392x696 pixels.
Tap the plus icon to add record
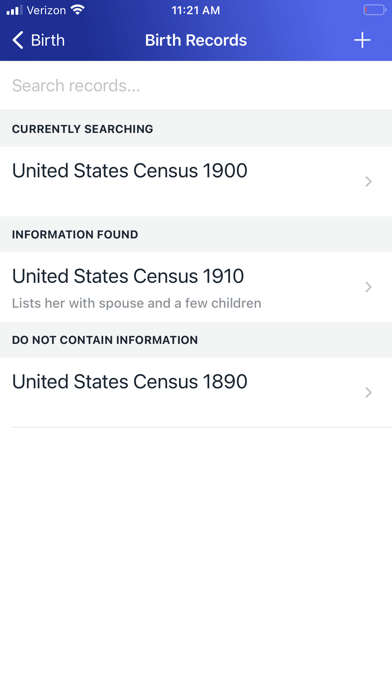tap(362, 40)
